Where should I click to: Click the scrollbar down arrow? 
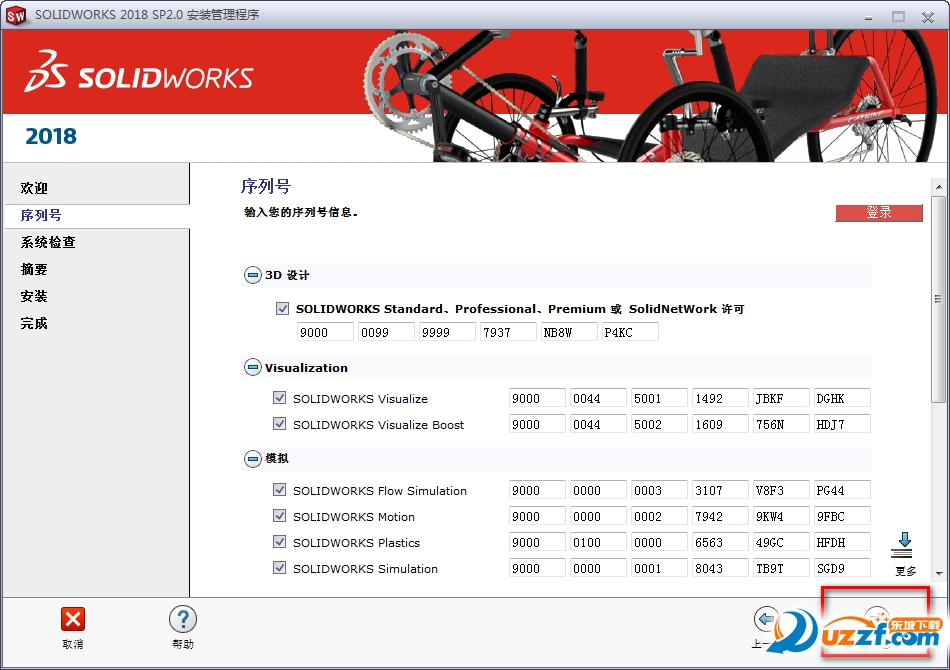[938, 572]
